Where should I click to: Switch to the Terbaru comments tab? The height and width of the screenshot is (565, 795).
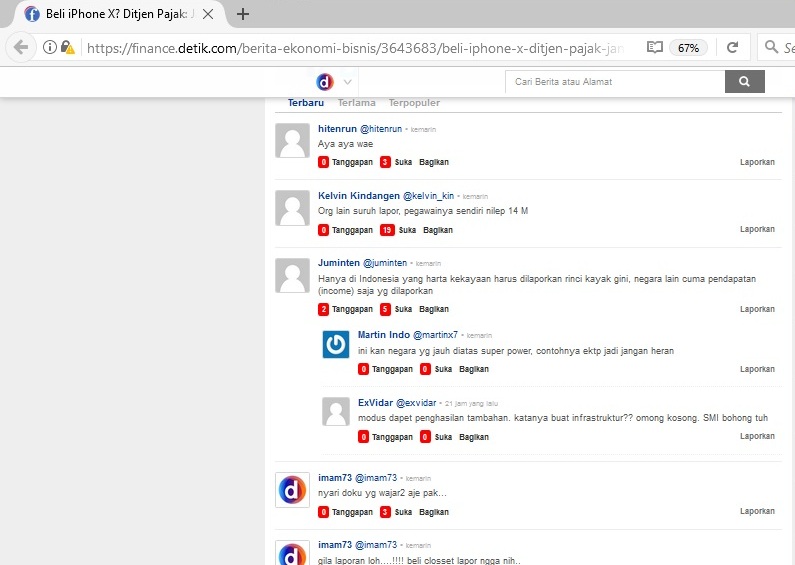[306, 103]
